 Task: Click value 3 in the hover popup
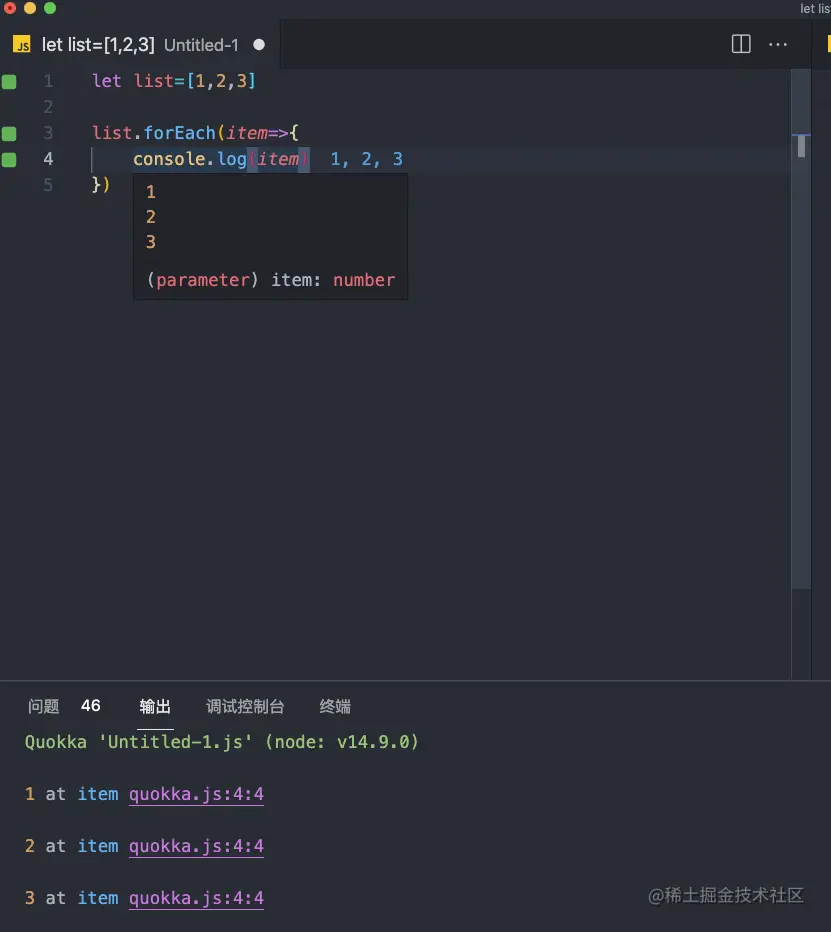click(x=151, y=242)
